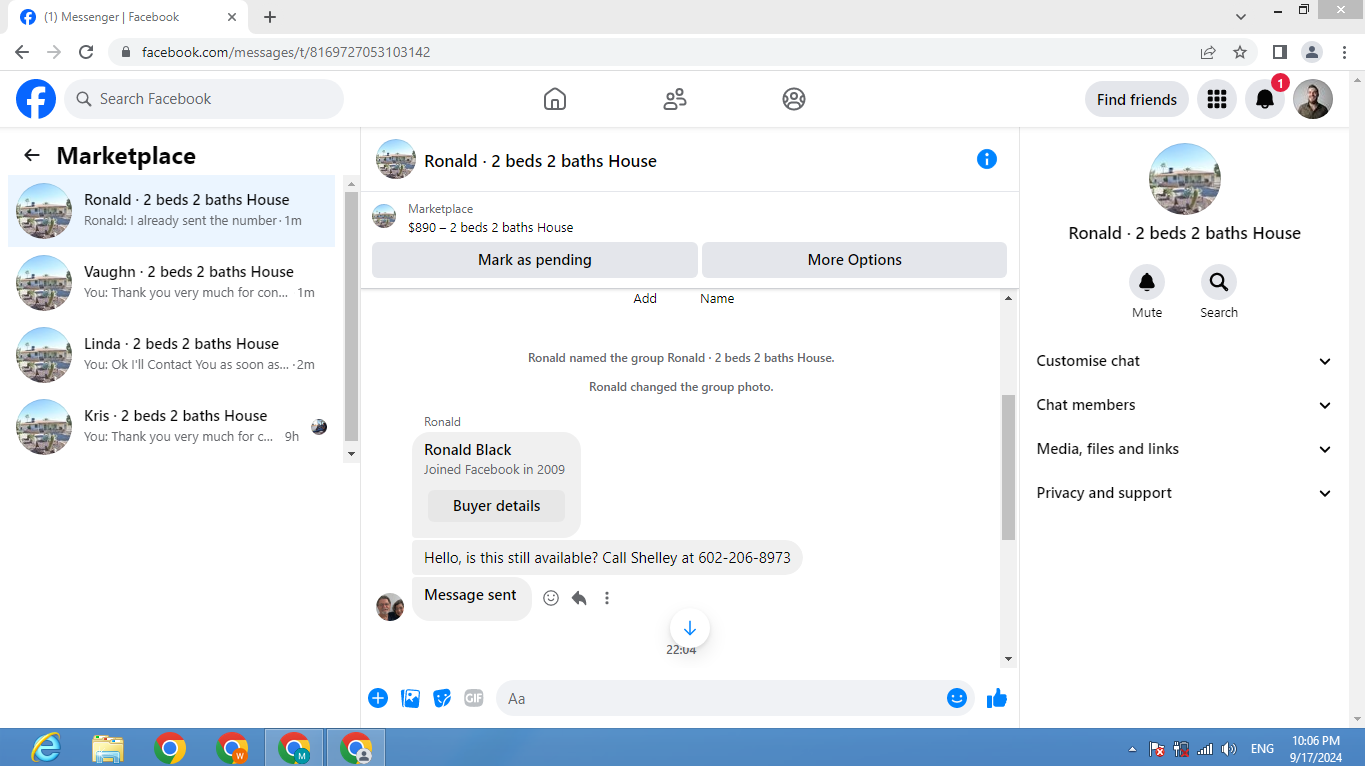Screen dimensions: 1365x766
Task: Share this page from address bar
Action: point(1208,52)
